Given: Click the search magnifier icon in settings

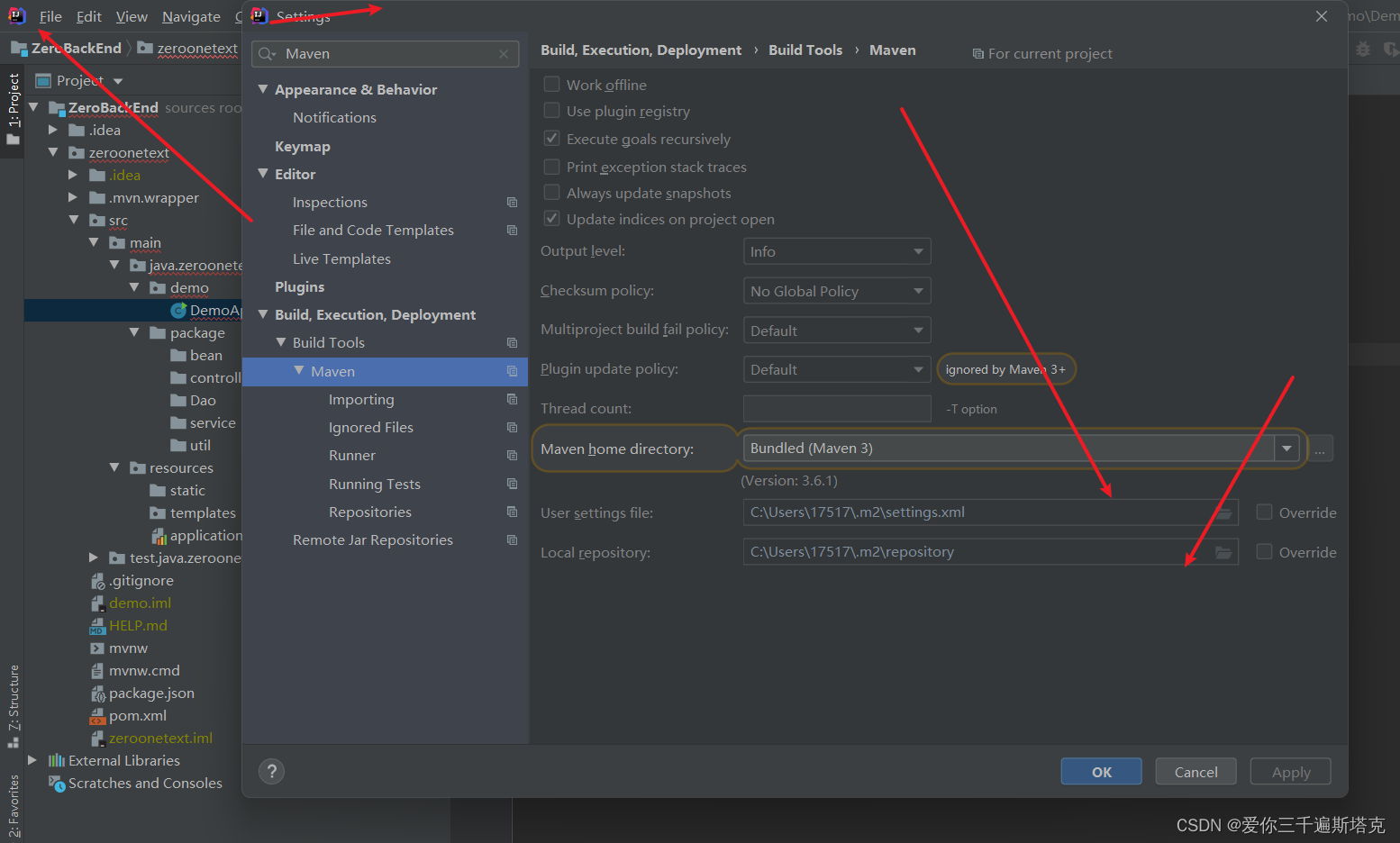Looking at the screenshot, I should click(268, 54).
